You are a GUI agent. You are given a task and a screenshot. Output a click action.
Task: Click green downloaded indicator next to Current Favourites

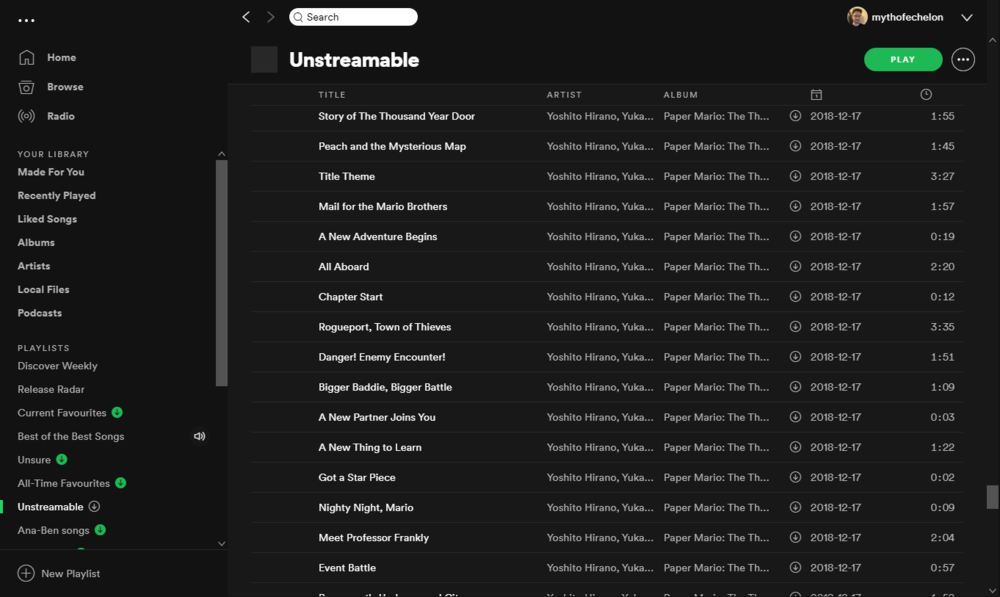tap(117, 413)
